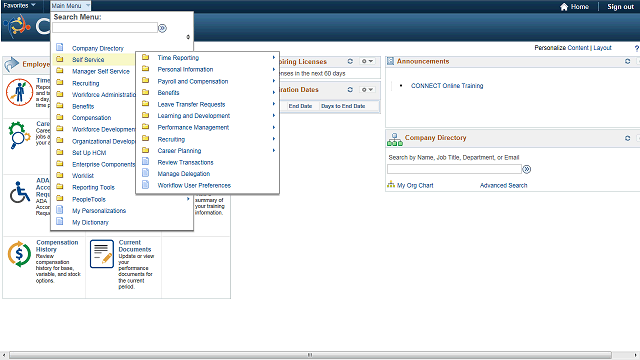This screenshot has width=640, height=360.
Task: Open Manager Self Service menu folder
Action: (x=100, y=71)
